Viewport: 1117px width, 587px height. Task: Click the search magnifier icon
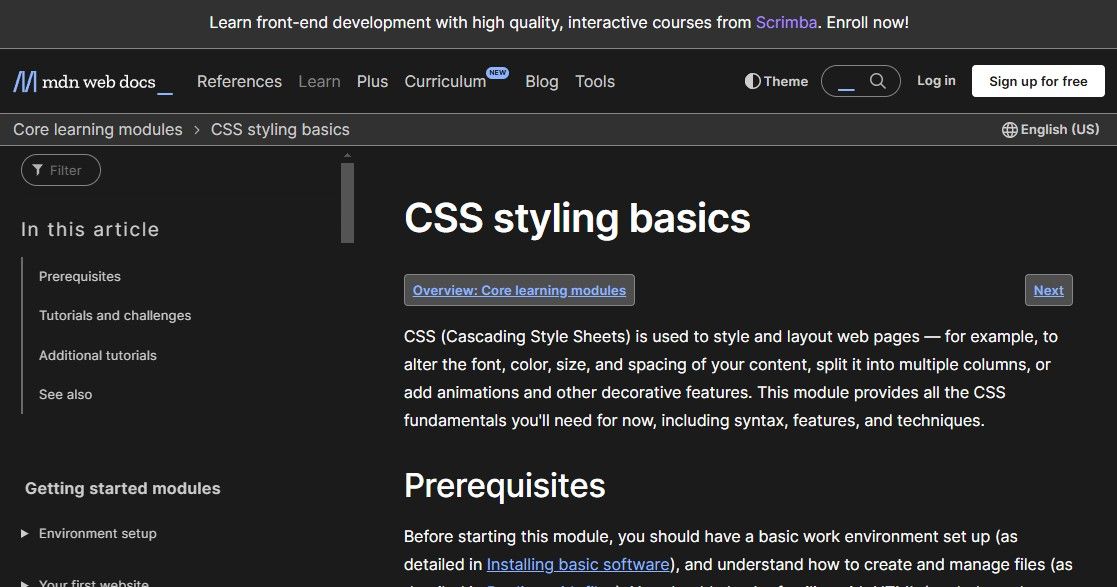(878, 81)
